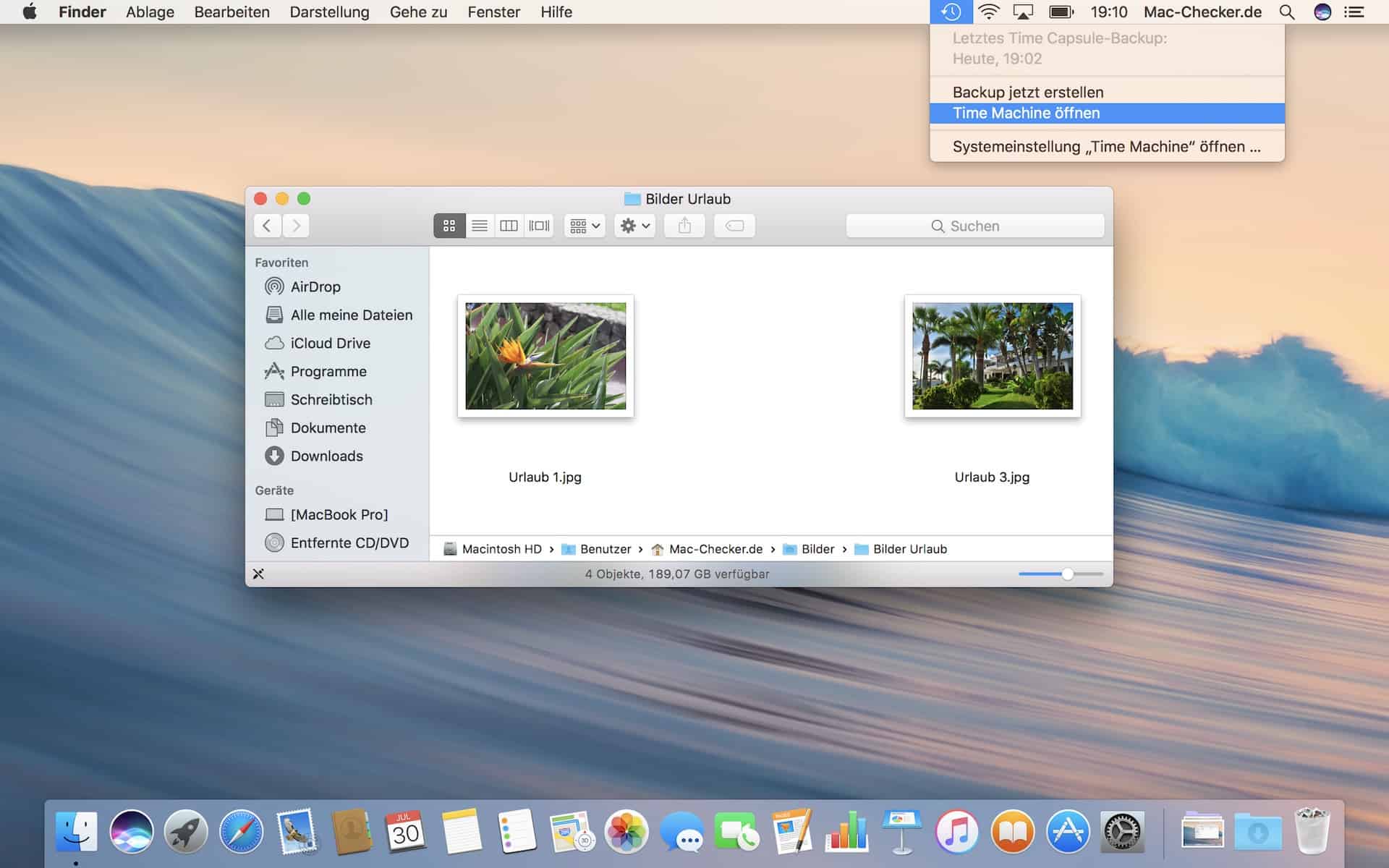Image resolution: width=1389 pixels, height=868 pixels.
Task: Open the gear action menu
Action: (x=635, y=226)
